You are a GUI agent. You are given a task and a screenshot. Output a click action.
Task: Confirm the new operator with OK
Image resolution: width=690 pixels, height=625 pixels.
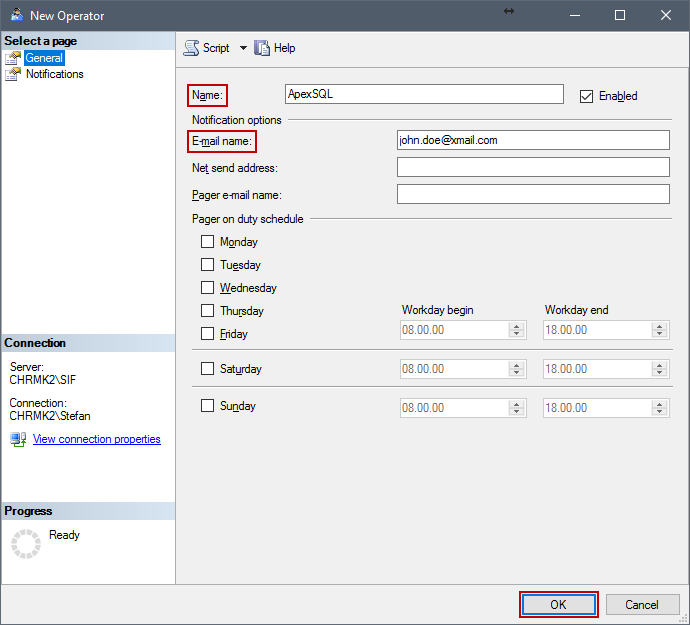pos(558,604)
